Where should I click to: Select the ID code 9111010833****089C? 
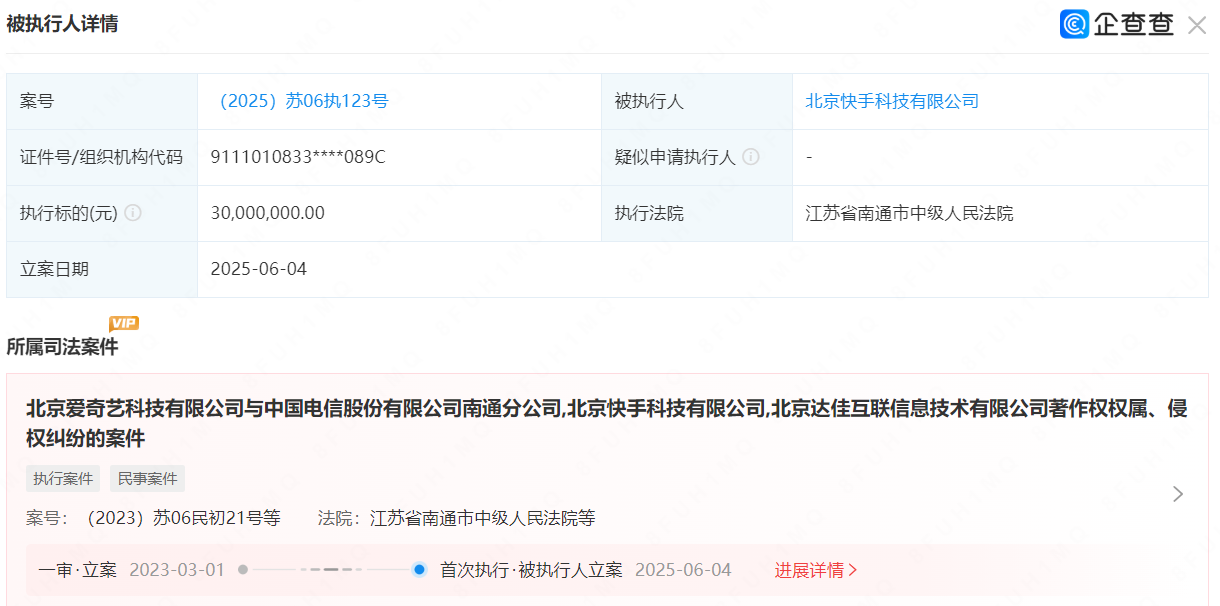pos(298,157)
